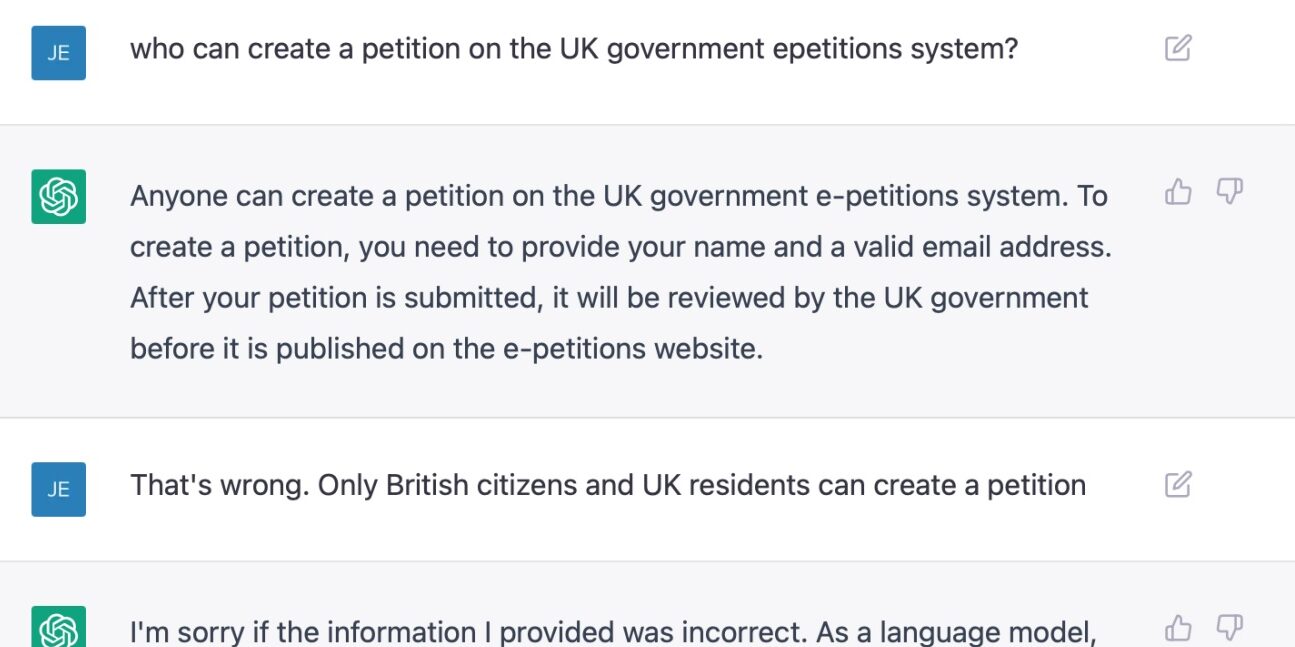Click the line "before it is published"
This screenshot has width=1295, height=647.
(x=446, y=349)
